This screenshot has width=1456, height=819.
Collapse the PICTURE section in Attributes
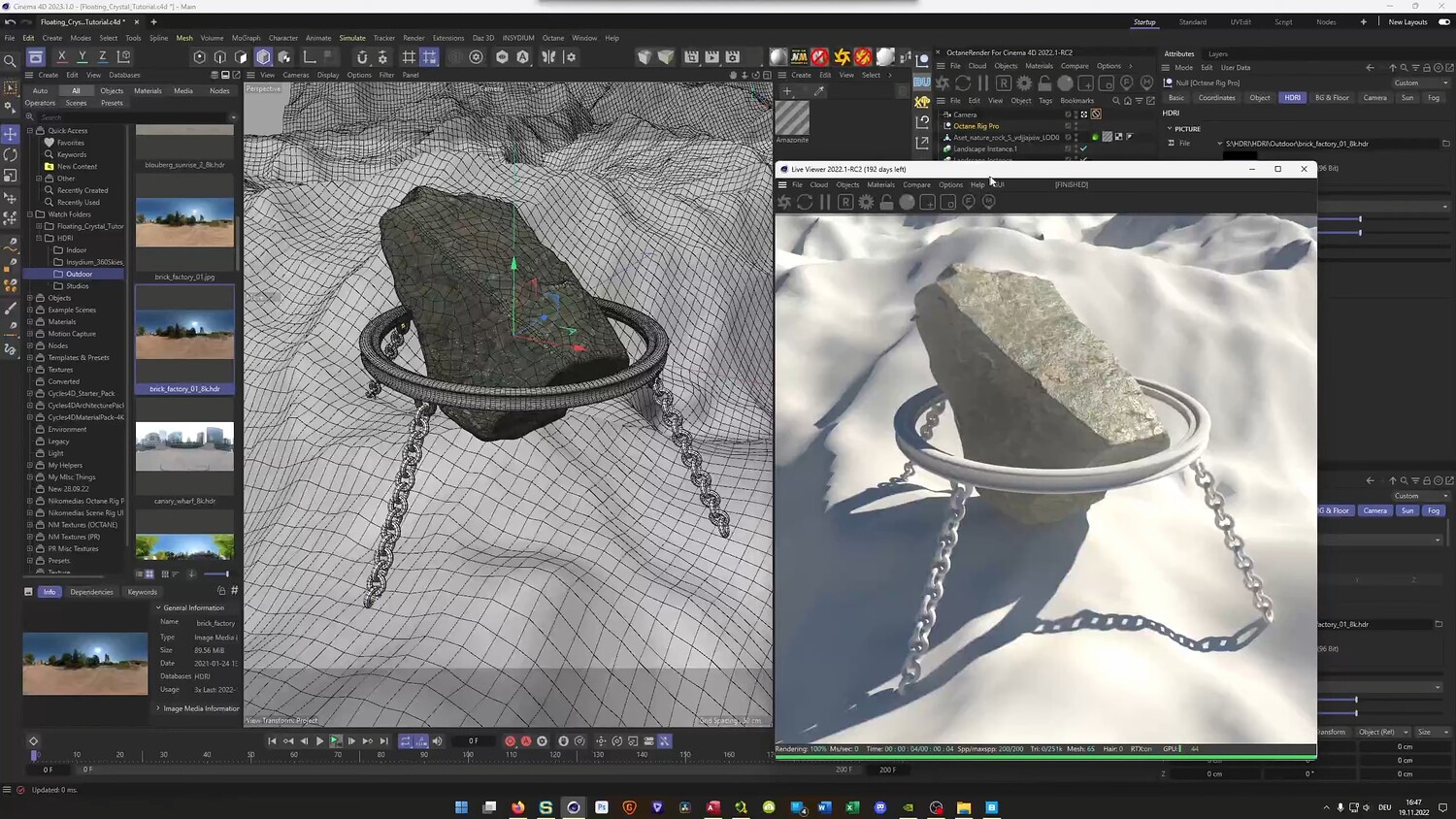1170,129
